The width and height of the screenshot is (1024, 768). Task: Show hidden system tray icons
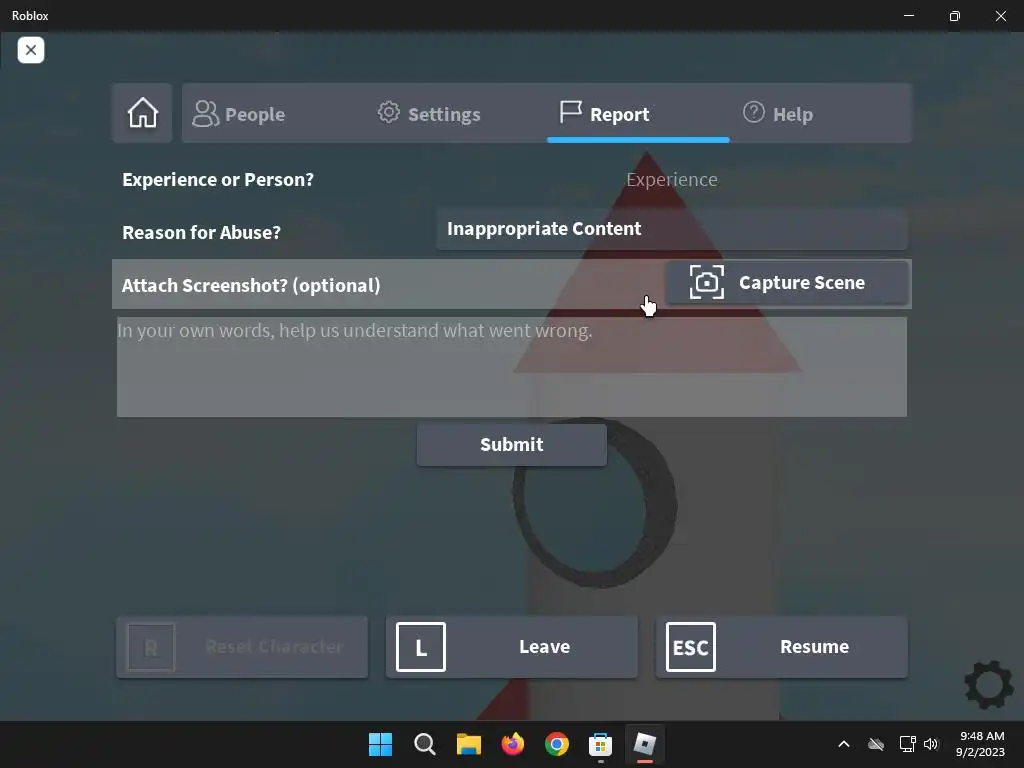tap(844, 744)
